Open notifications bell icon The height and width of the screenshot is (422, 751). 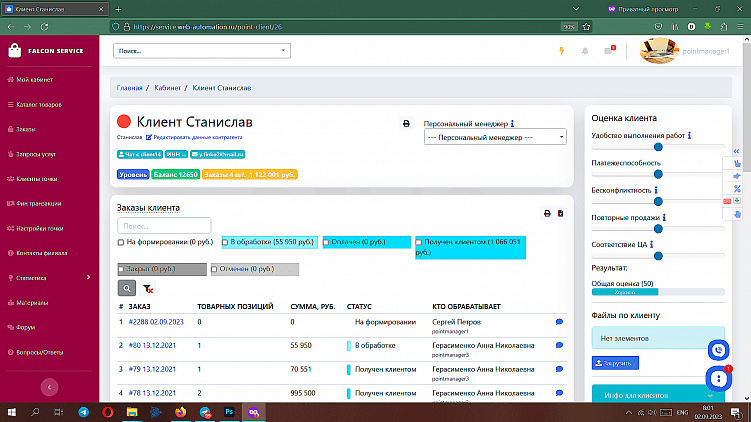coord(585,50)
